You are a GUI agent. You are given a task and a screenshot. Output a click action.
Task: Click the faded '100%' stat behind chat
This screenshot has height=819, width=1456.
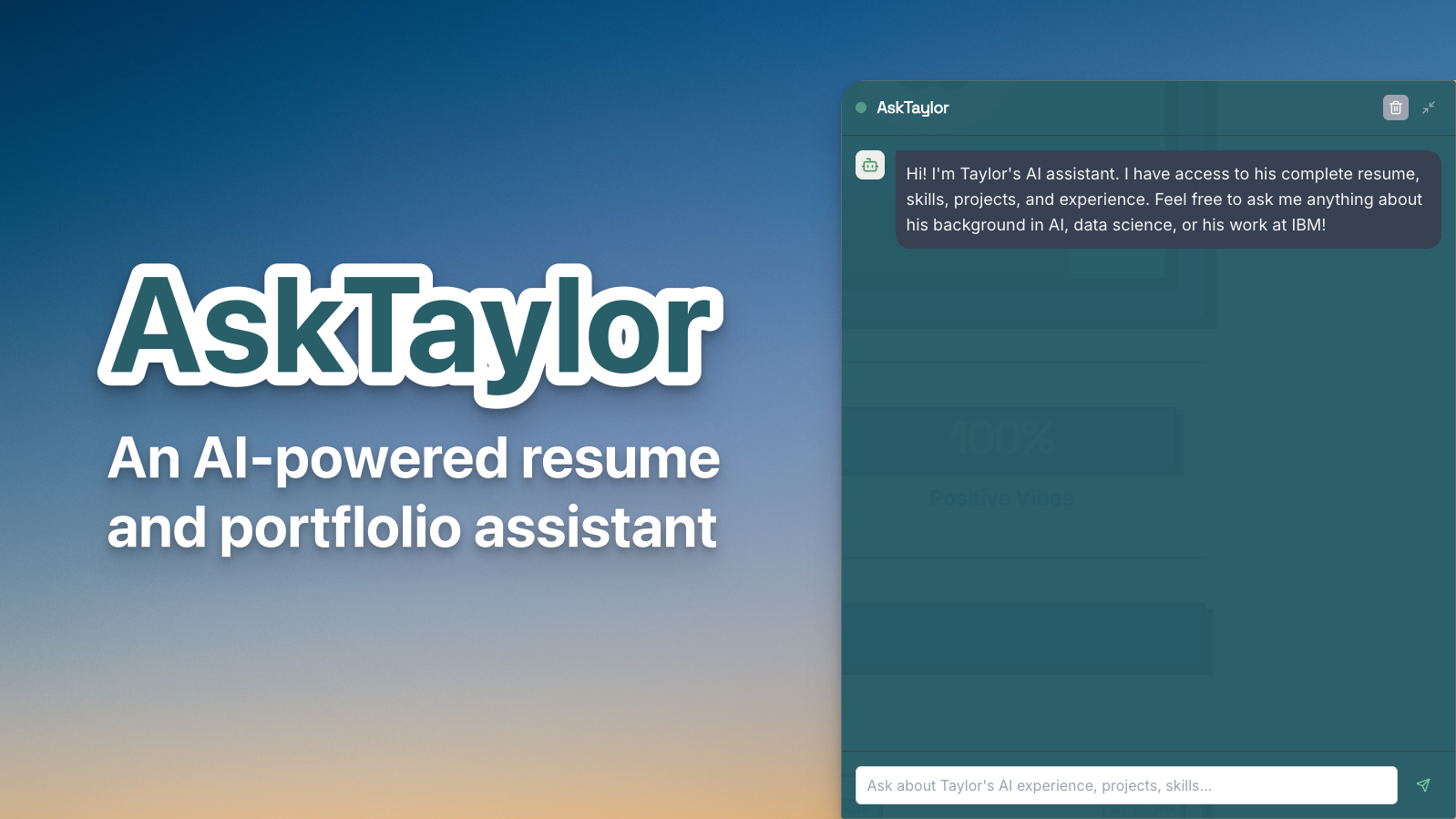pos(1002,439)
